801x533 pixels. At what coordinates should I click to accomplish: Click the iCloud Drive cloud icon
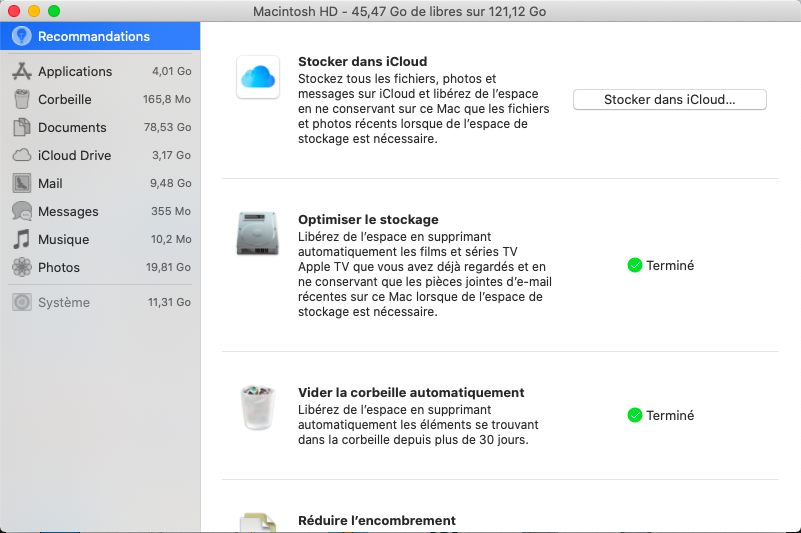coord(21,155)
